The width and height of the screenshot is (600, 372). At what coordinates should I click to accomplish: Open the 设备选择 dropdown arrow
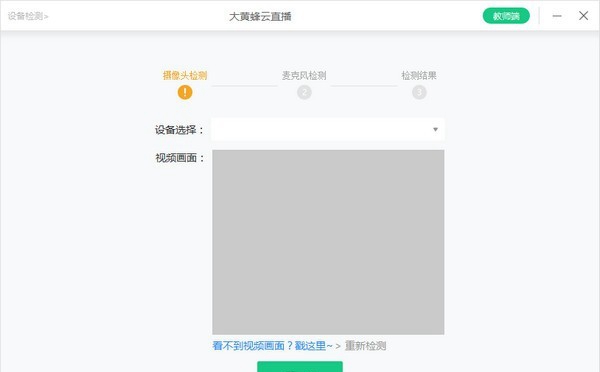pos(435,129)
